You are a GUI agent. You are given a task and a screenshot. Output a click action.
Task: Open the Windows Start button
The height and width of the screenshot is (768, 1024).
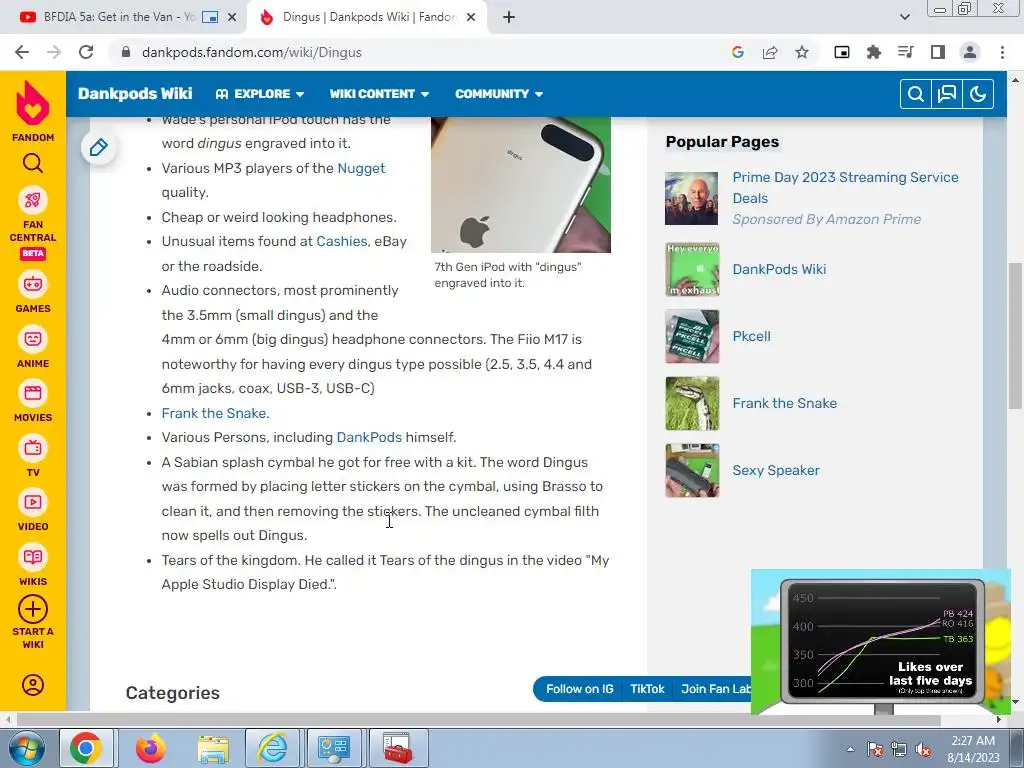pyautogui.click(x=27, y=749)
